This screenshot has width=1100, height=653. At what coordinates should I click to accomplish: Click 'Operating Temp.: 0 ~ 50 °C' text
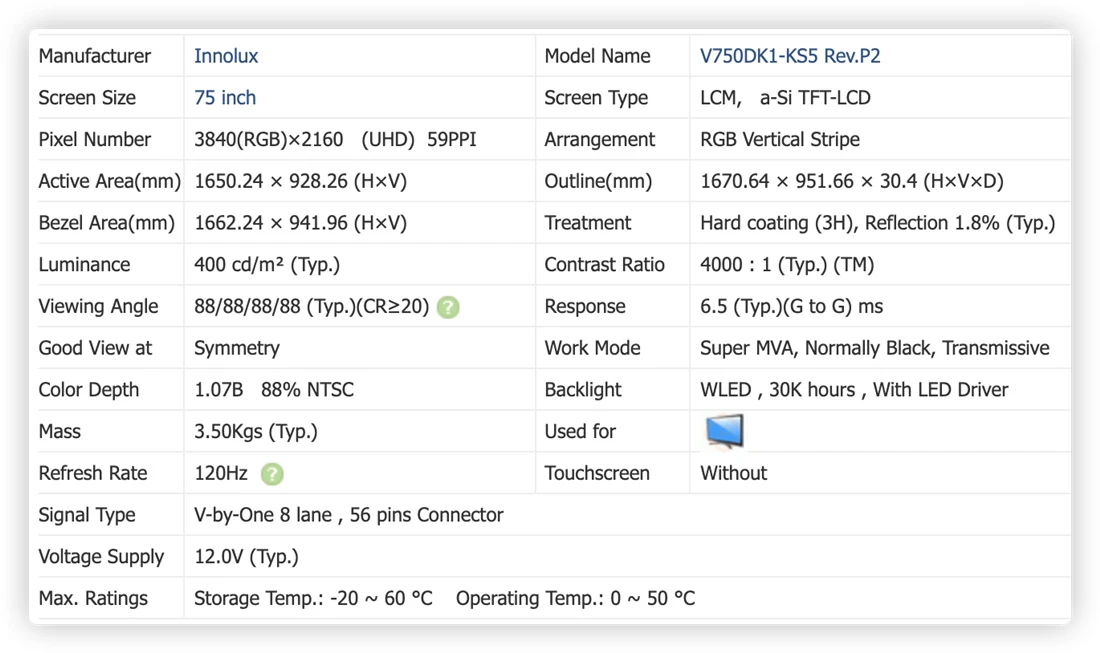575,598
